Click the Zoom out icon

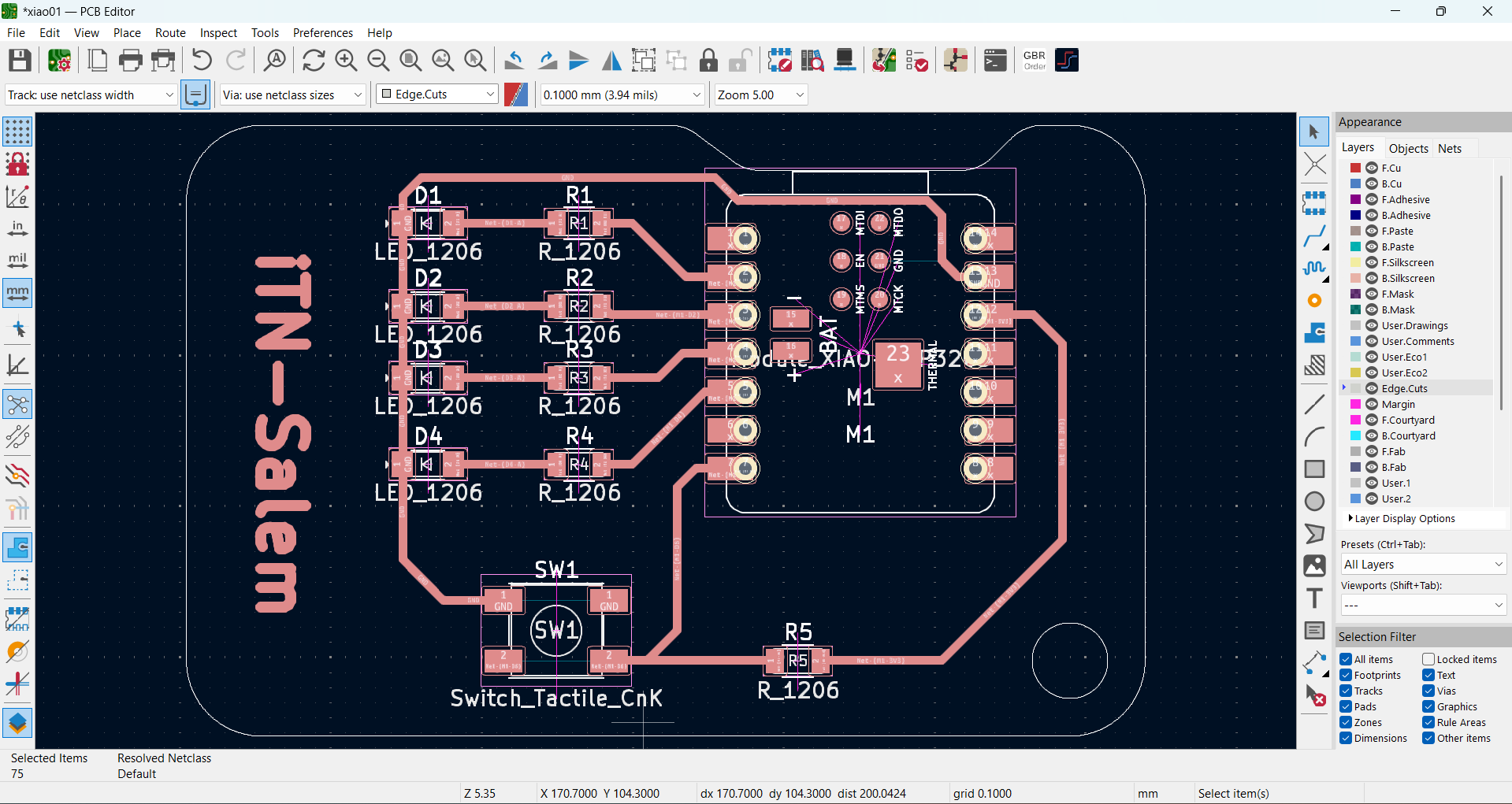[x=378, y=61]
